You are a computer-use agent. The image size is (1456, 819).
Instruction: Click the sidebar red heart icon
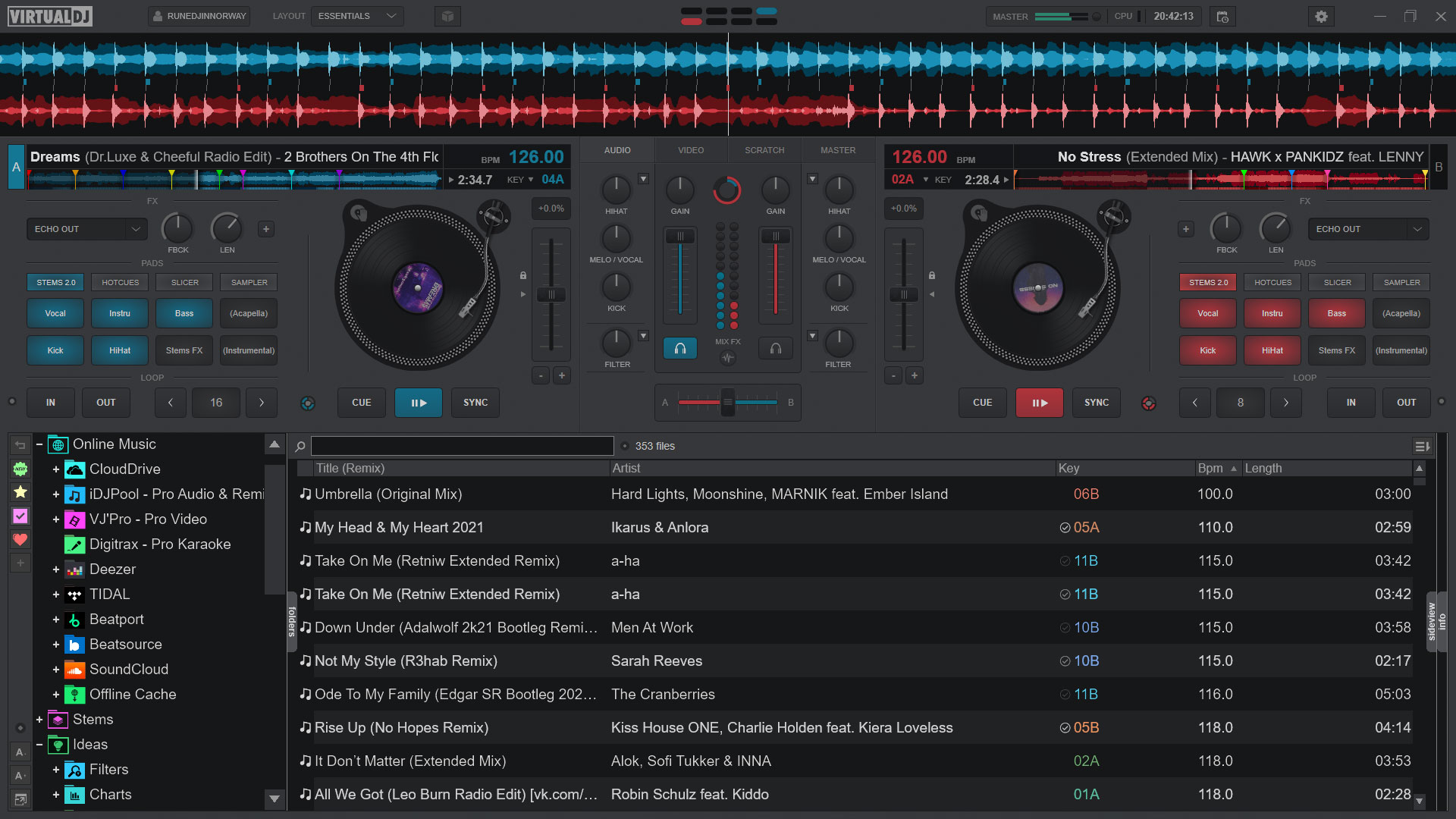point(20,540)
